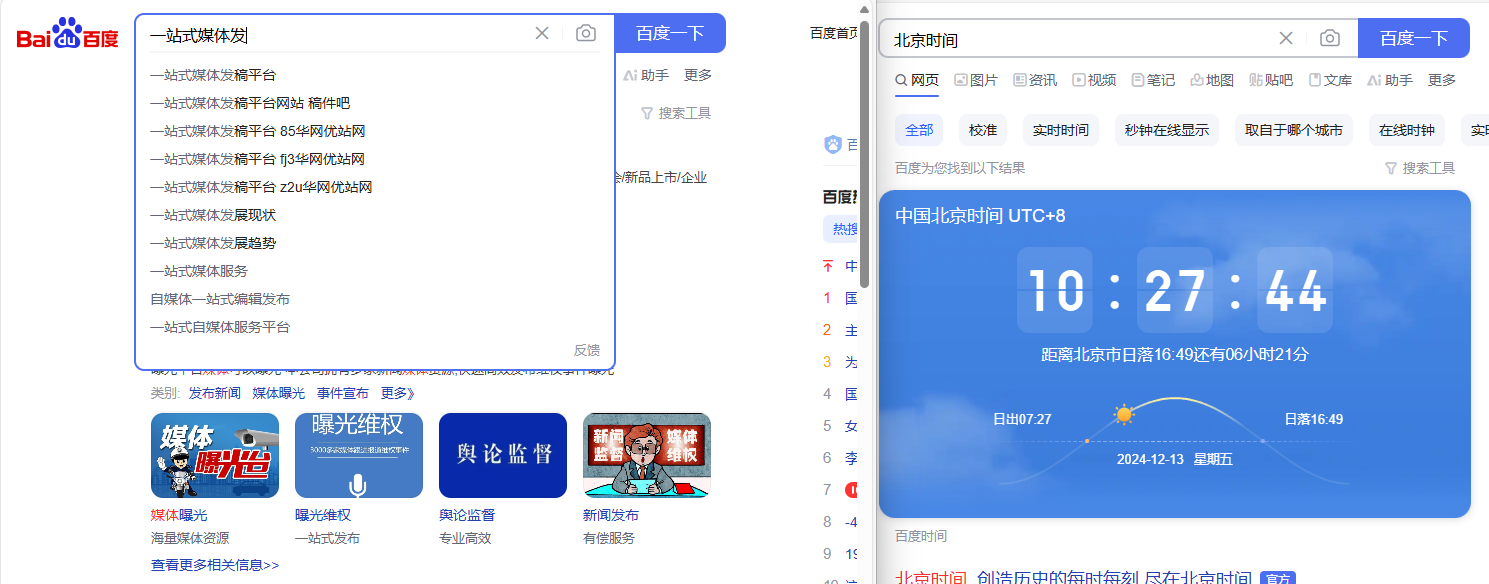
Task: Open 搜索工具 in the 北京时间 window
Action: (x=1420, y=168)
